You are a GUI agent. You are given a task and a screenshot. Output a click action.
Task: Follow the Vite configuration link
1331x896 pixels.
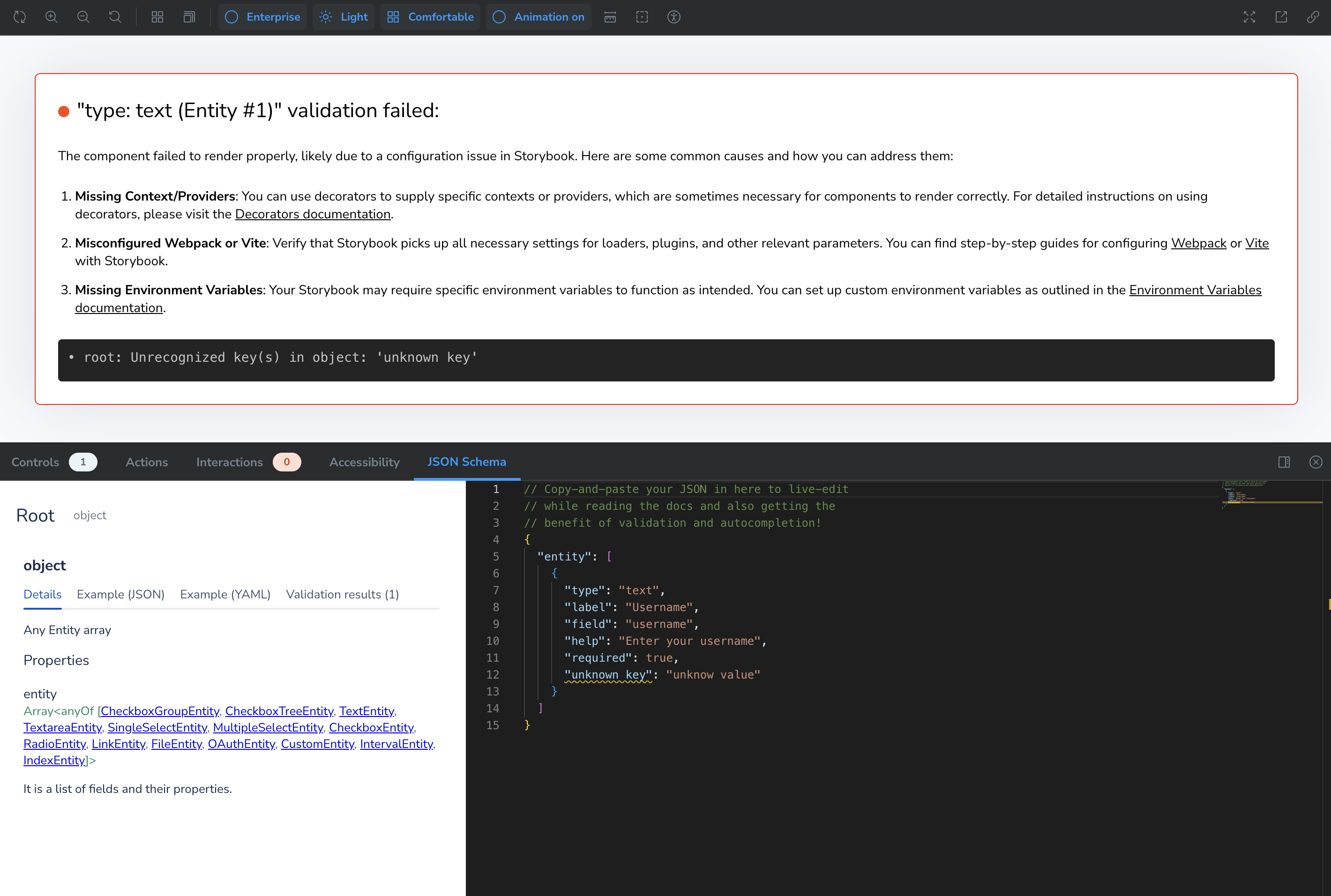pos(1256,243)
